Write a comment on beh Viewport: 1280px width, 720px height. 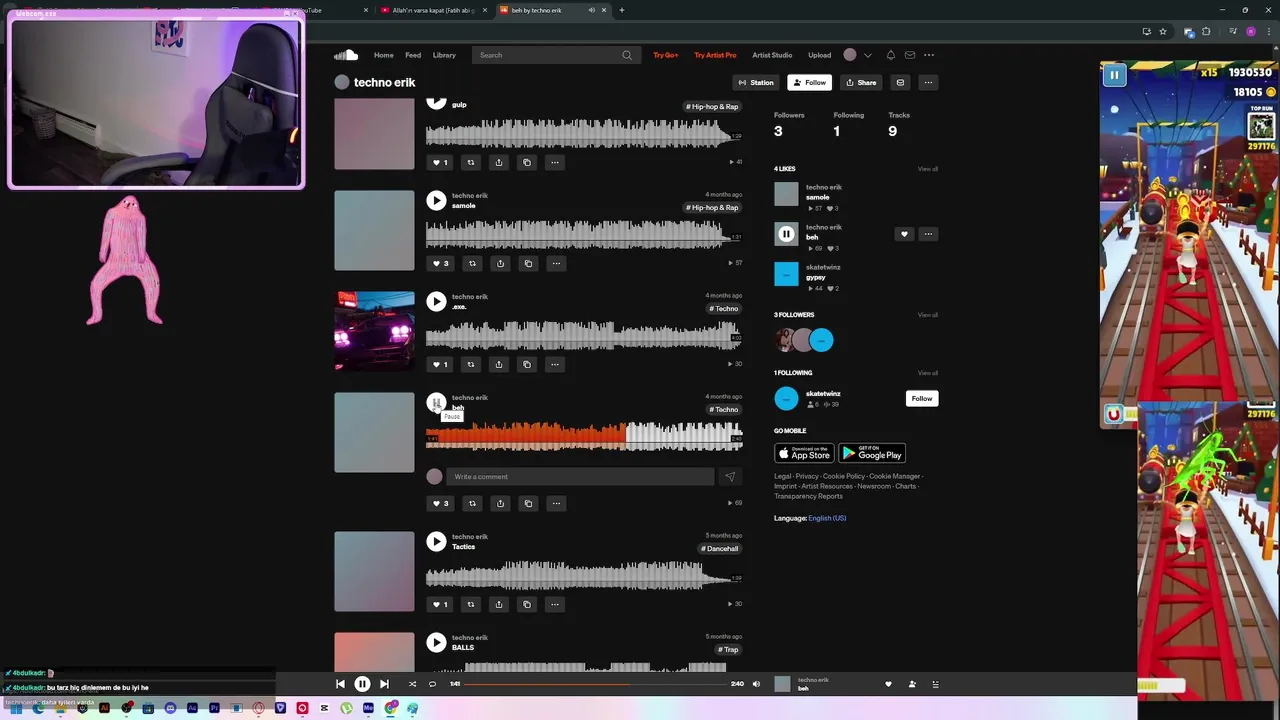coord(580,476)
